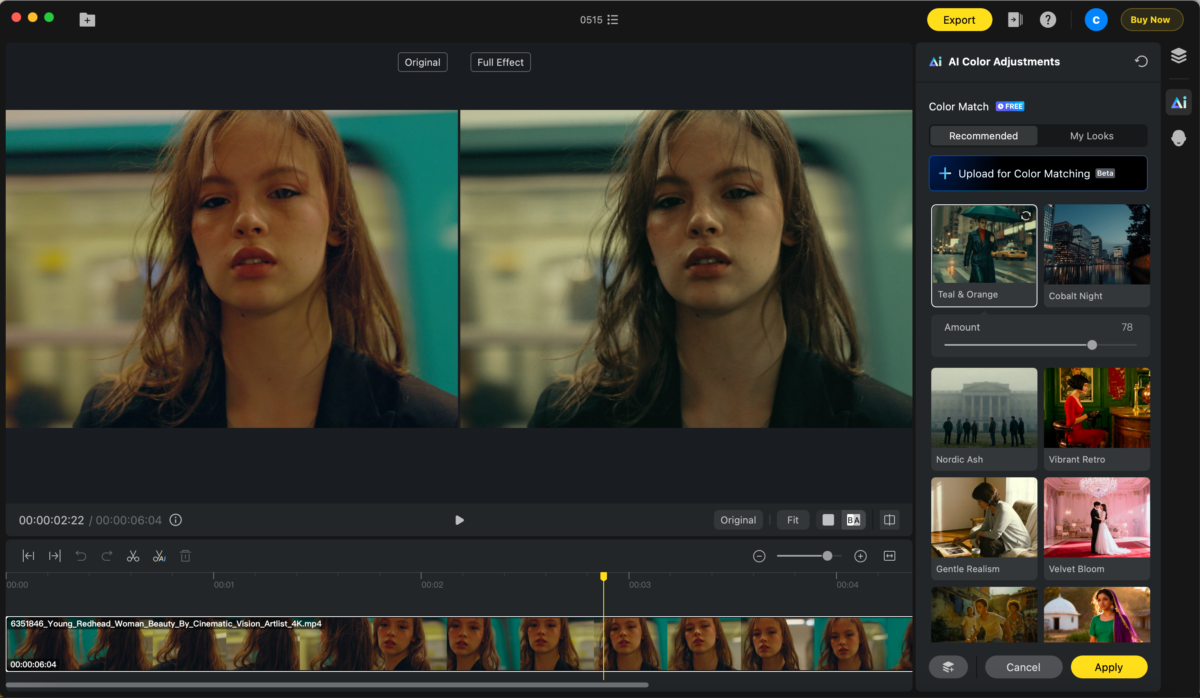Click the Amount value 78
This screenshot has height=698, width=1200.
pos(1127,327)
